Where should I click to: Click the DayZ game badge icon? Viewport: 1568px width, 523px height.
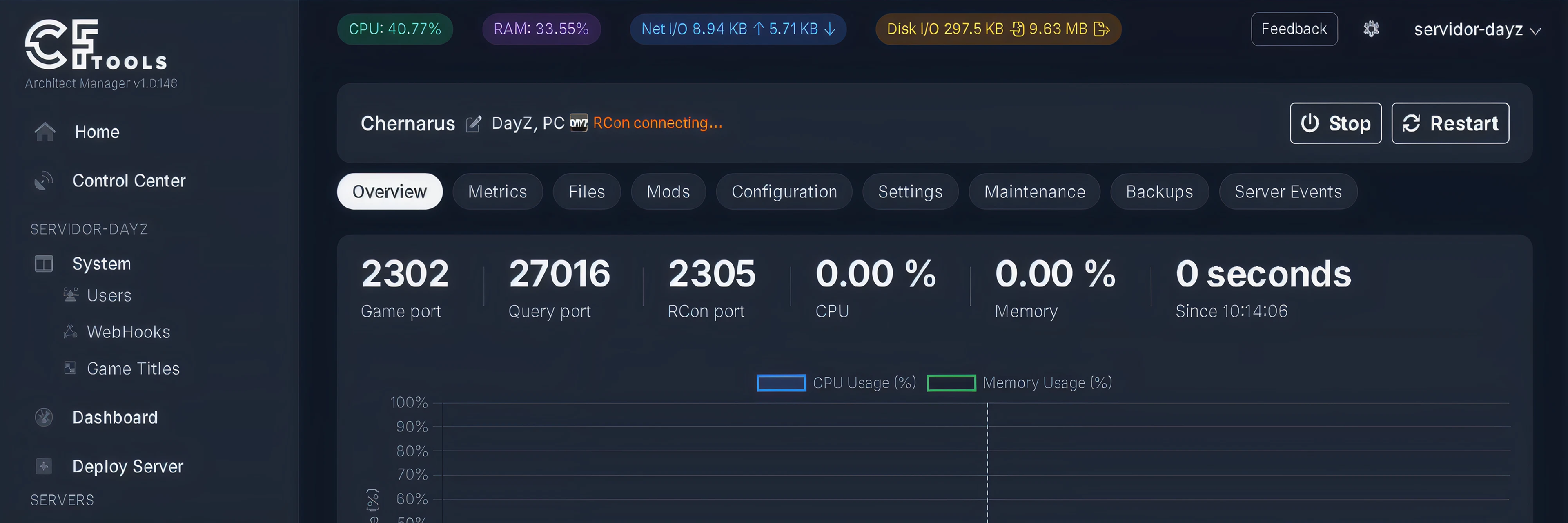pyautogui.click(x=579, y=123)
